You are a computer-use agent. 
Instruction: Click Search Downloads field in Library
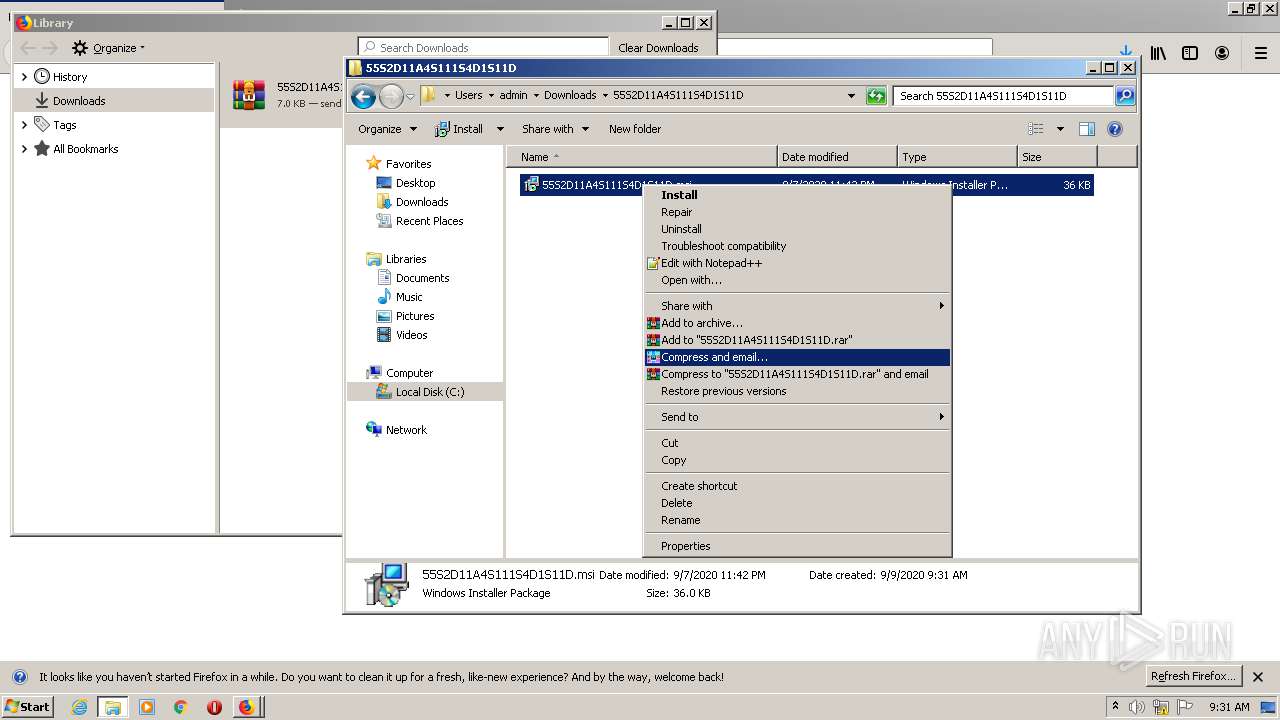coord(483,47)
